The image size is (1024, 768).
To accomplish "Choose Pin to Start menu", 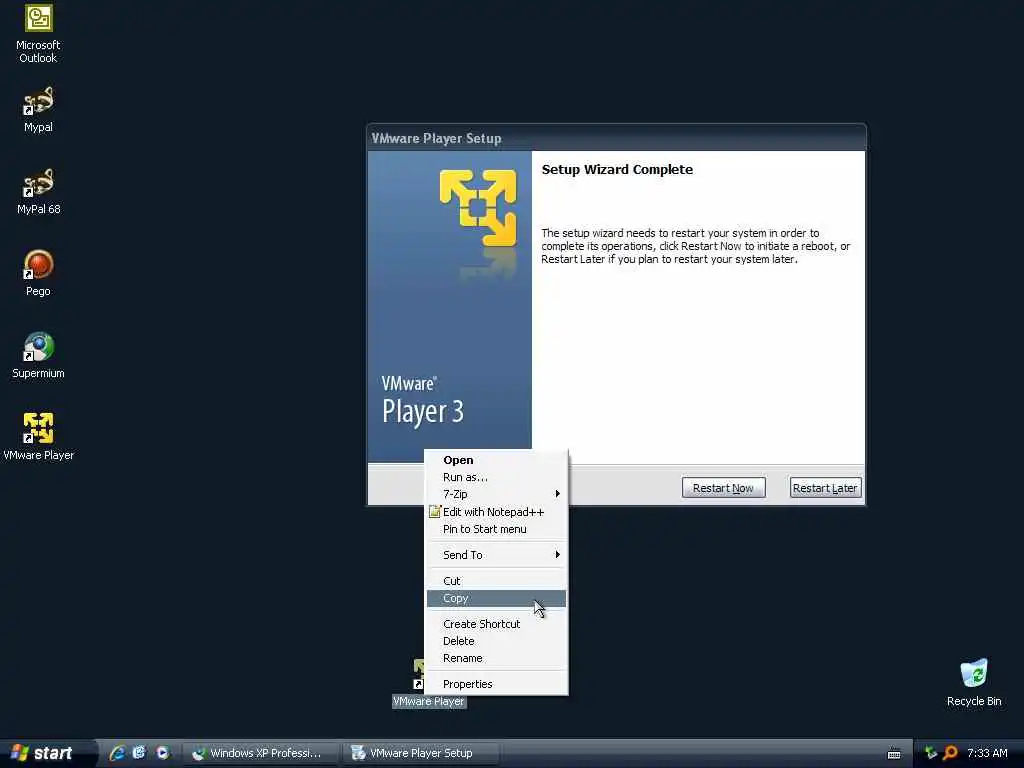I will point(496,529).
